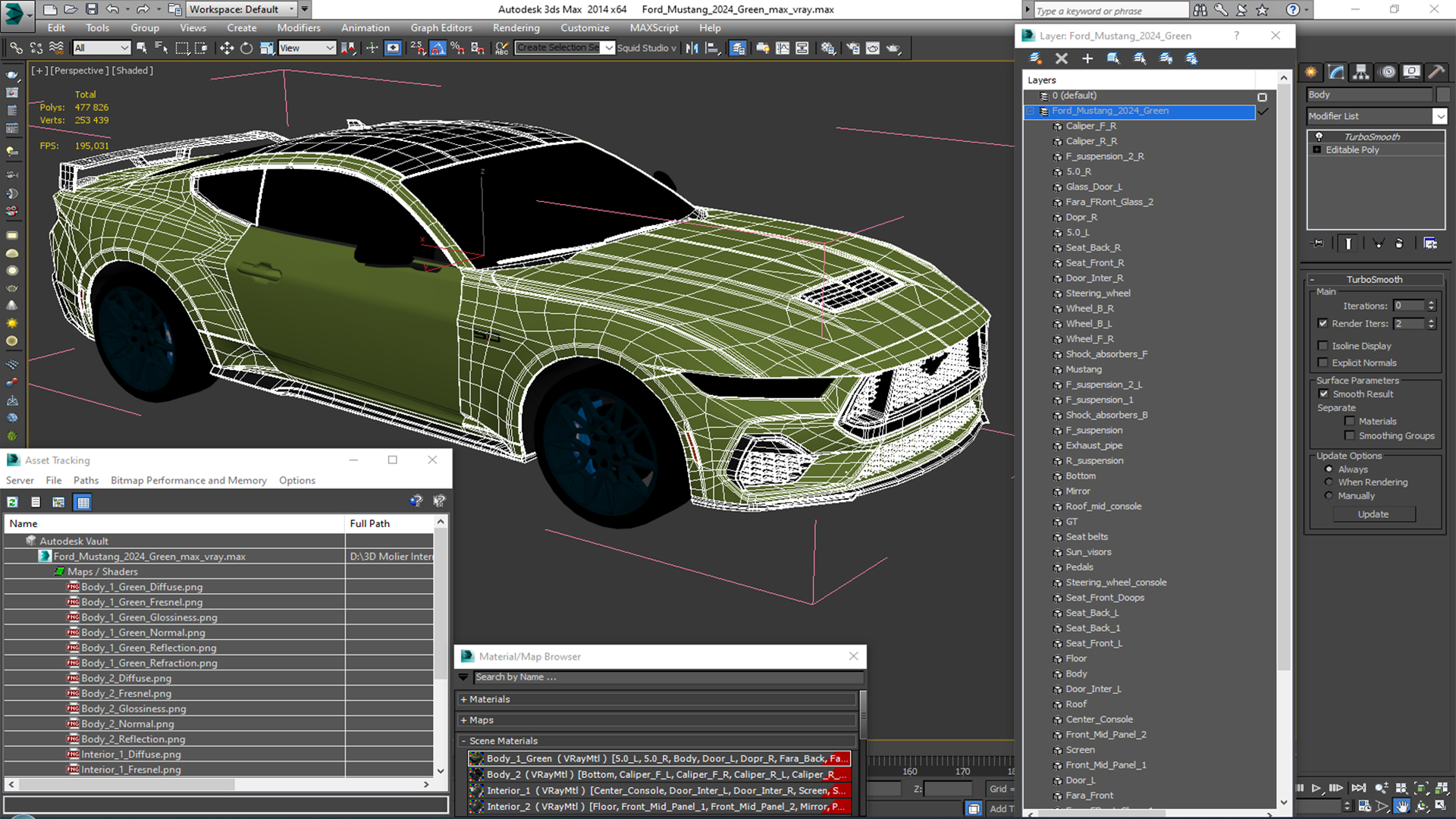Viewport: 1456px width, 819px height.
Task: Open the Hierarchy command panel tab
Action: pyautogui.click(x=1361, y=72)
